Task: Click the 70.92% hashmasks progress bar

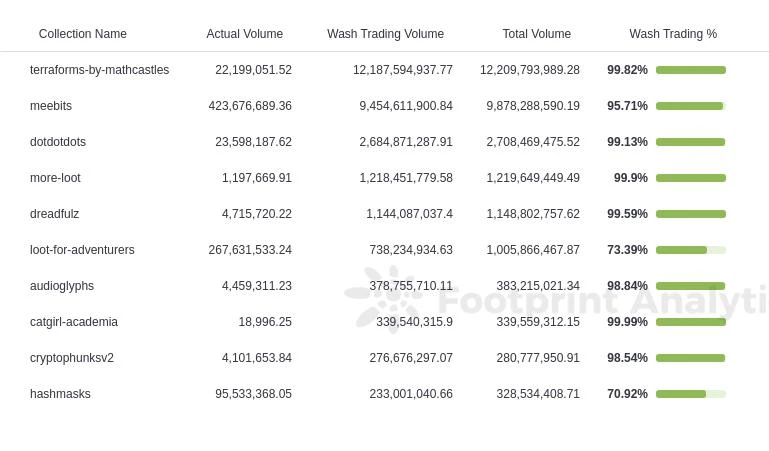Action: point(691,394)
